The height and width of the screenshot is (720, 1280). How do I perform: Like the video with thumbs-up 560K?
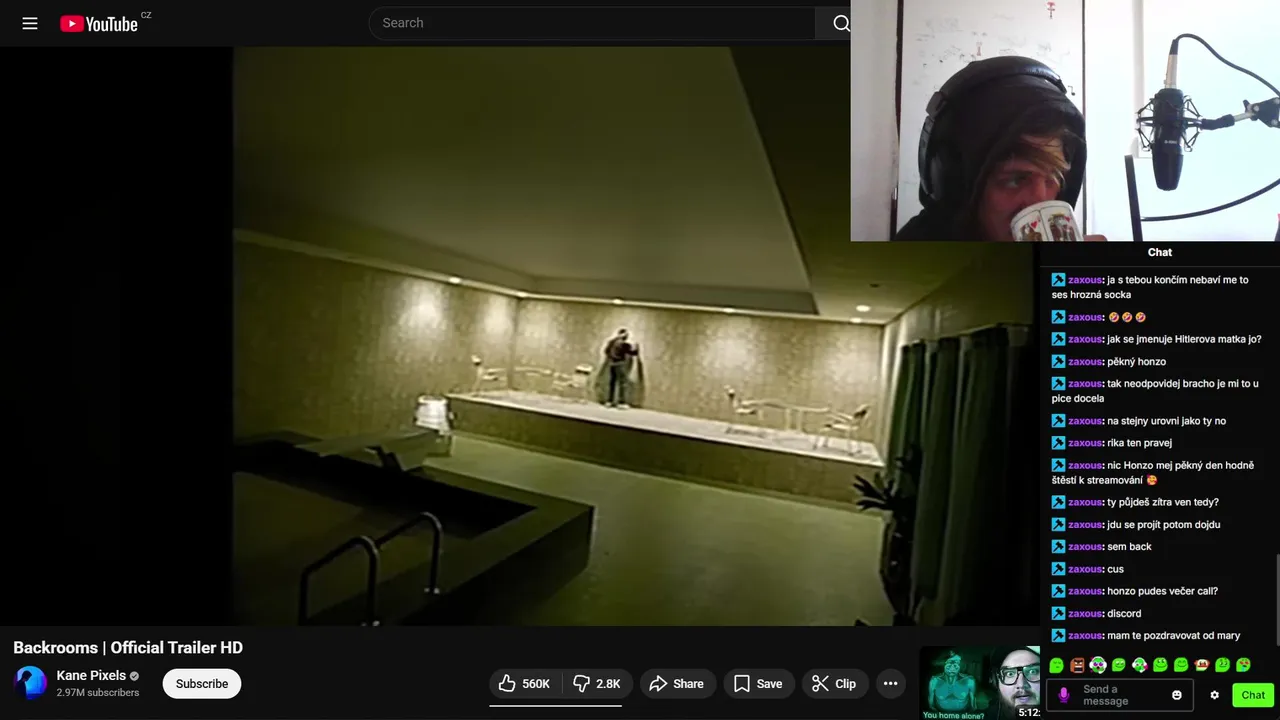[525, 684]
